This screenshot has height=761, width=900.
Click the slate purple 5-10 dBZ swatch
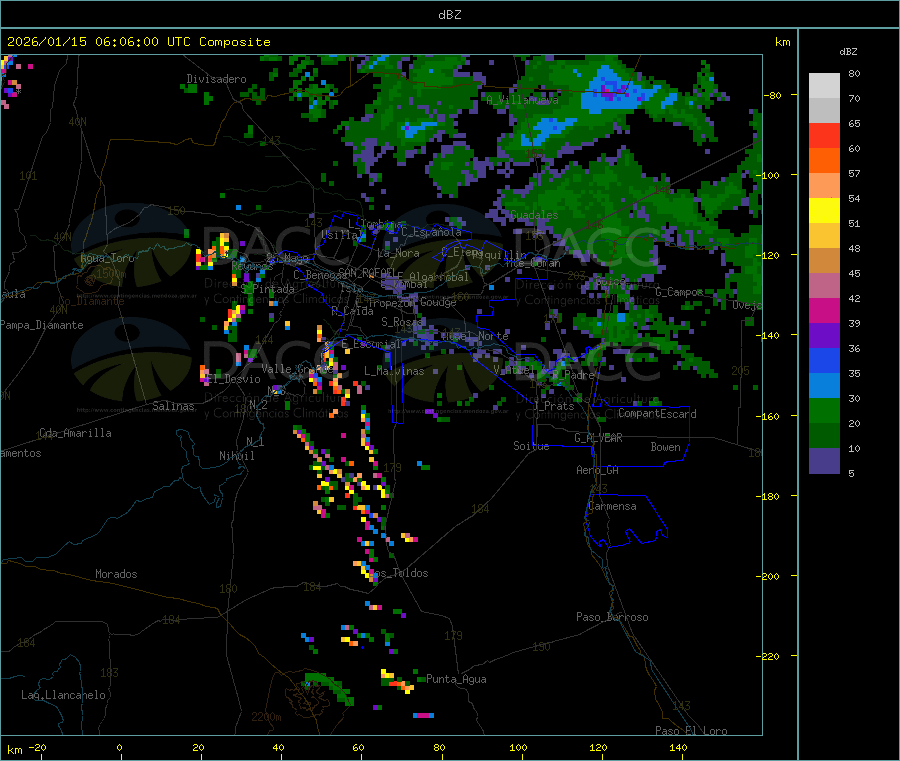pos(824,461)
